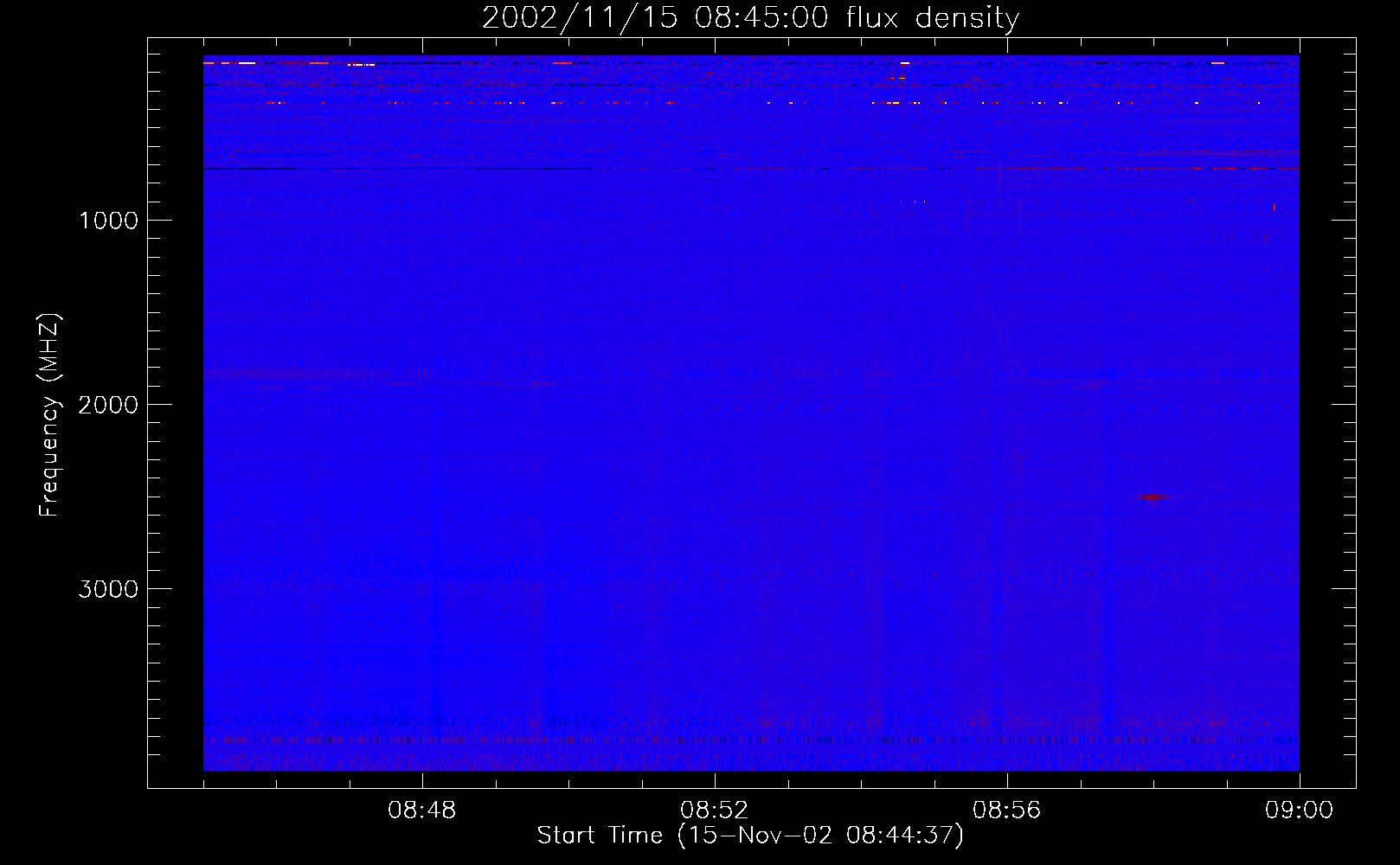
Task: Click the 08:48 time tick label
Action: pyautogui.click(x=422, y=811)
